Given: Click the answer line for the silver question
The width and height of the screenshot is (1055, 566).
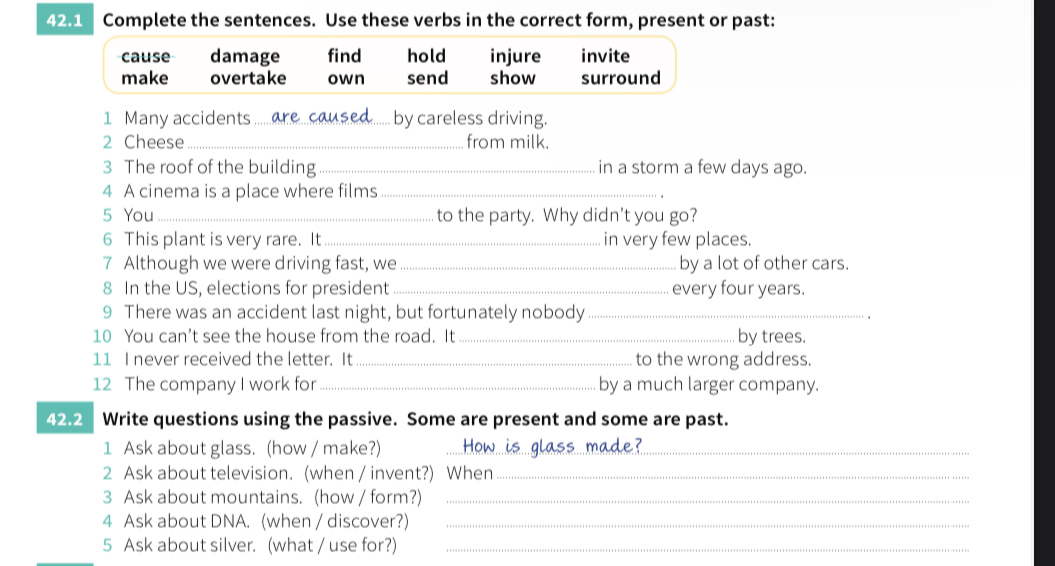Looking at the screenshot, I should coord(708,546).
